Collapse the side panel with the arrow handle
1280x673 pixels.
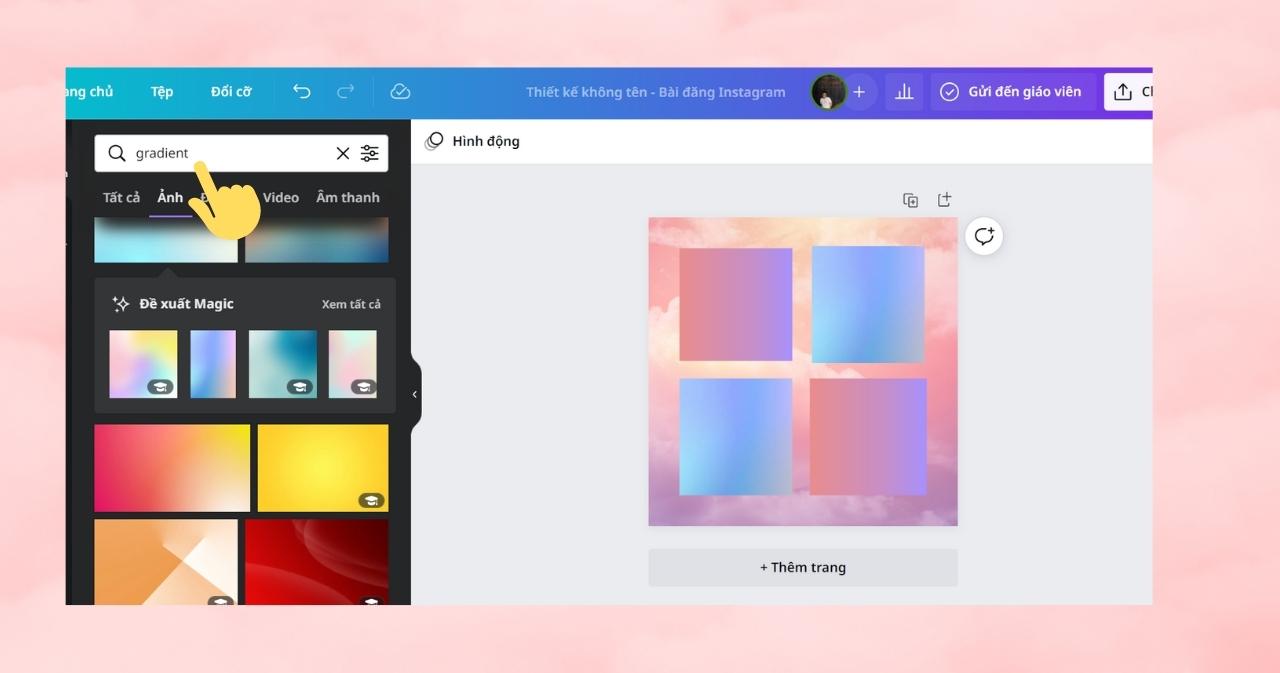(415, 394)
